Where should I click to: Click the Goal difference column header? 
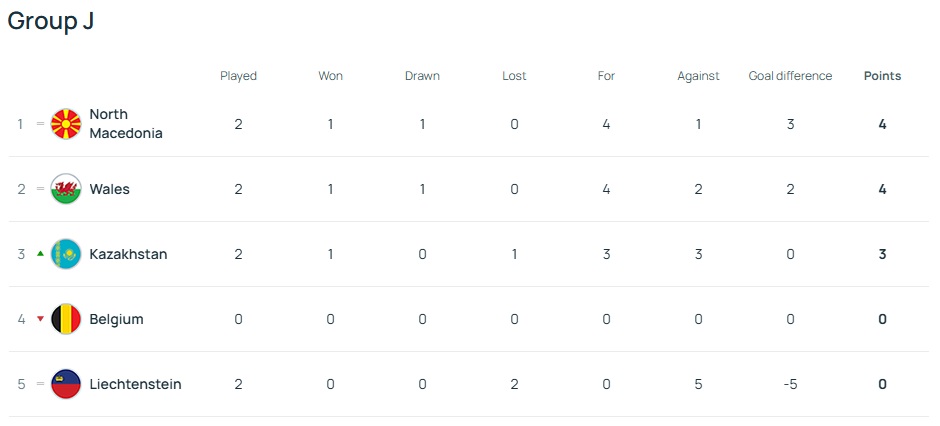click(790, 76)
